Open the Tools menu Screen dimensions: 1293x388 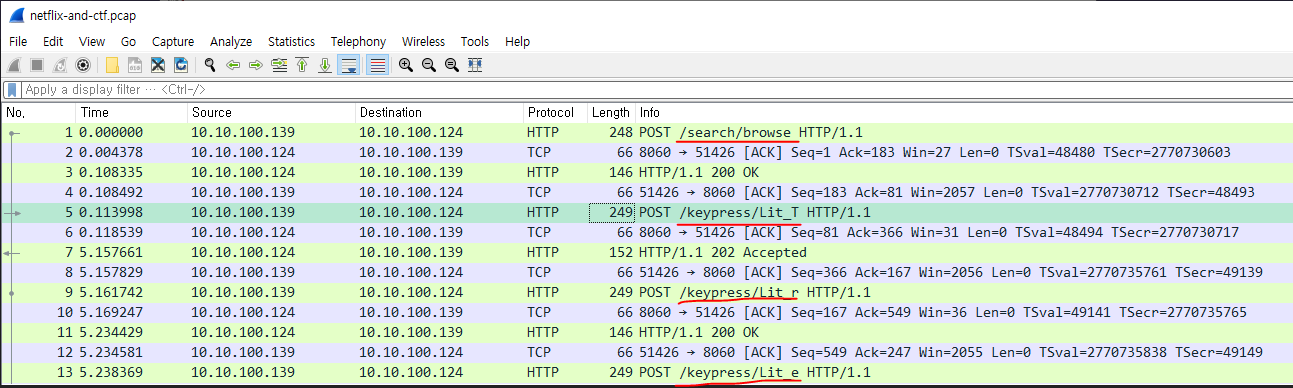point(475,42)
